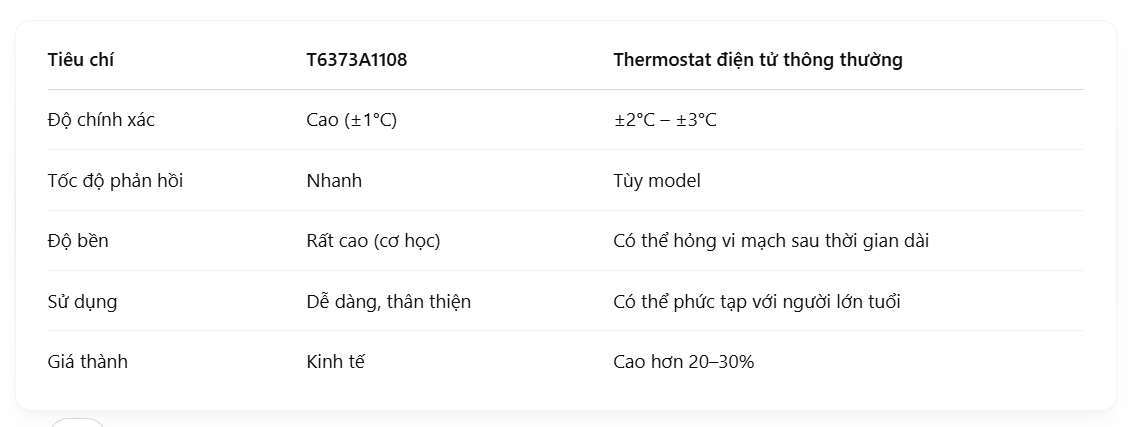Click the rounded button below the table
The height and width of the screenshot is (427, 1134).
click(x=78, y=423)
